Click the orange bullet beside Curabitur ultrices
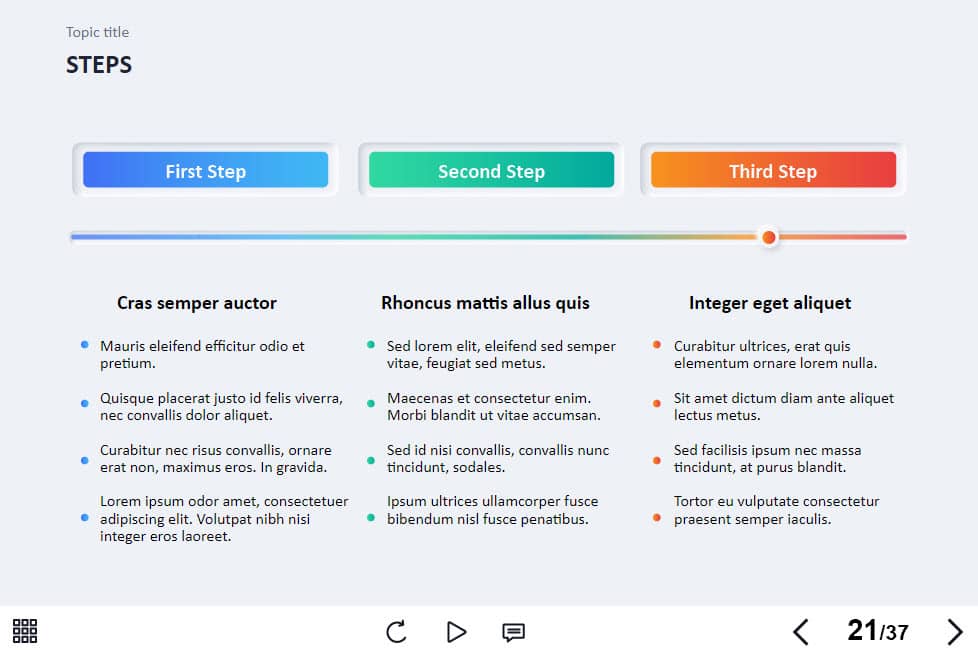 [x=657, y=345]
